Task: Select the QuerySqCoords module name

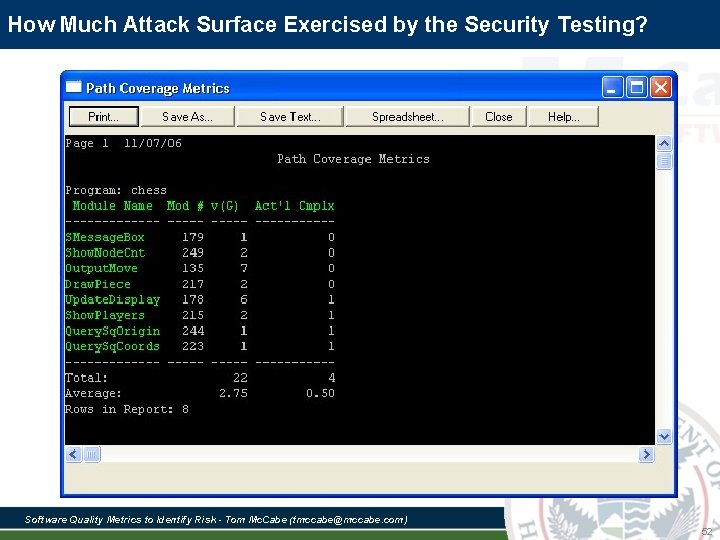Action: point(112,346)
